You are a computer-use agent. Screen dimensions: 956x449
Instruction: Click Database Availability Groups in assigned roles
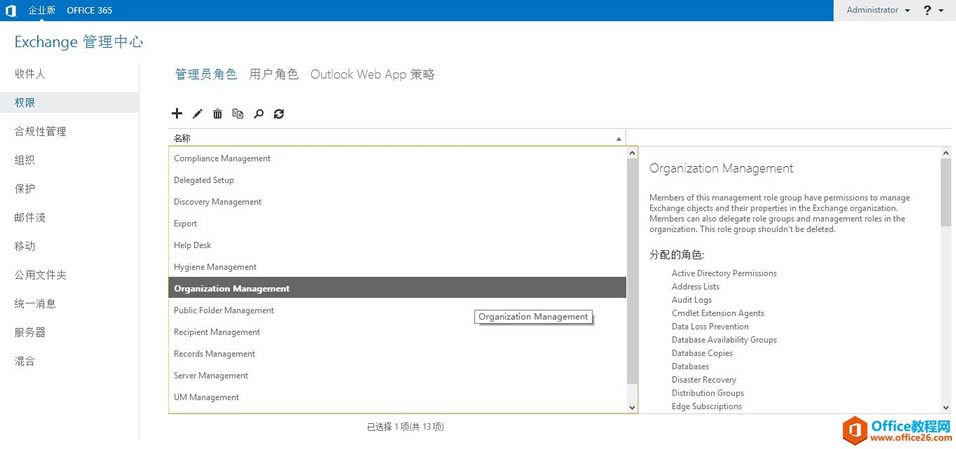point(724,340)
